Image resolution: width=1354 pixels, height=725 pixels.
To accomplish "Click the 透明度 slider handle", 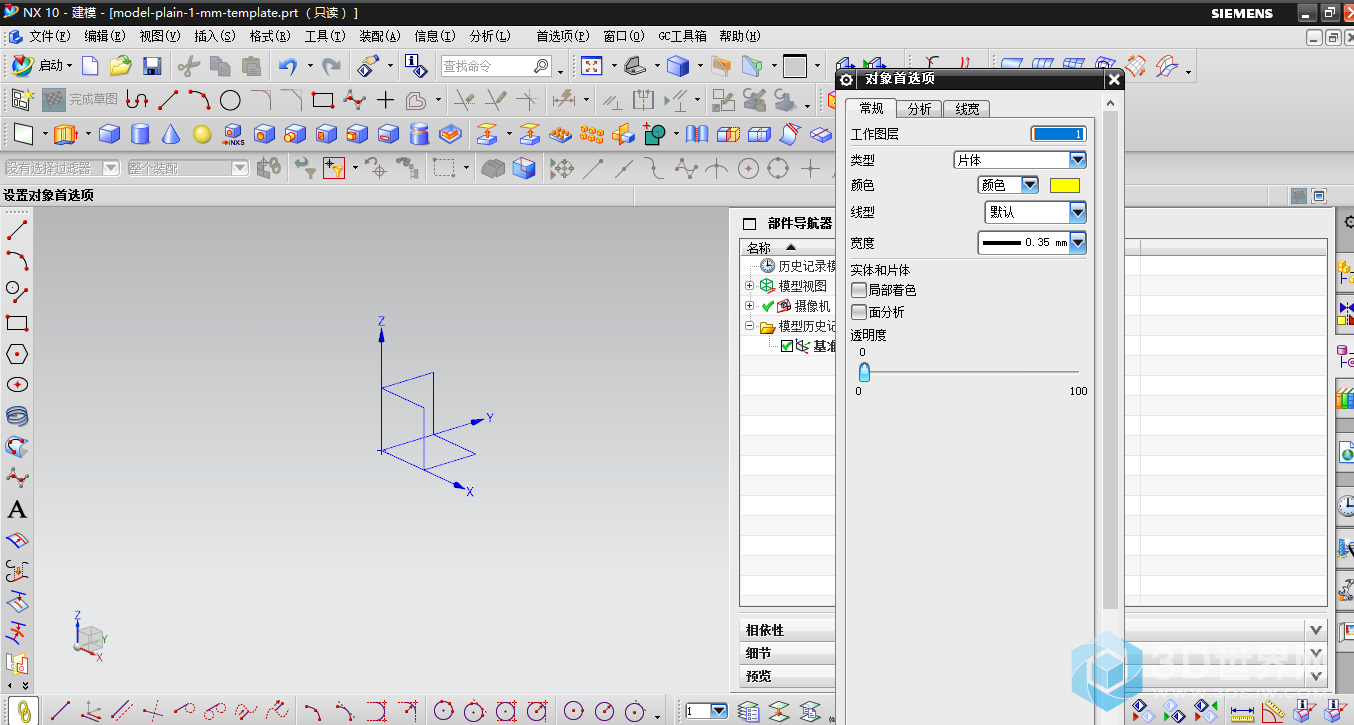I will (864, 372).
